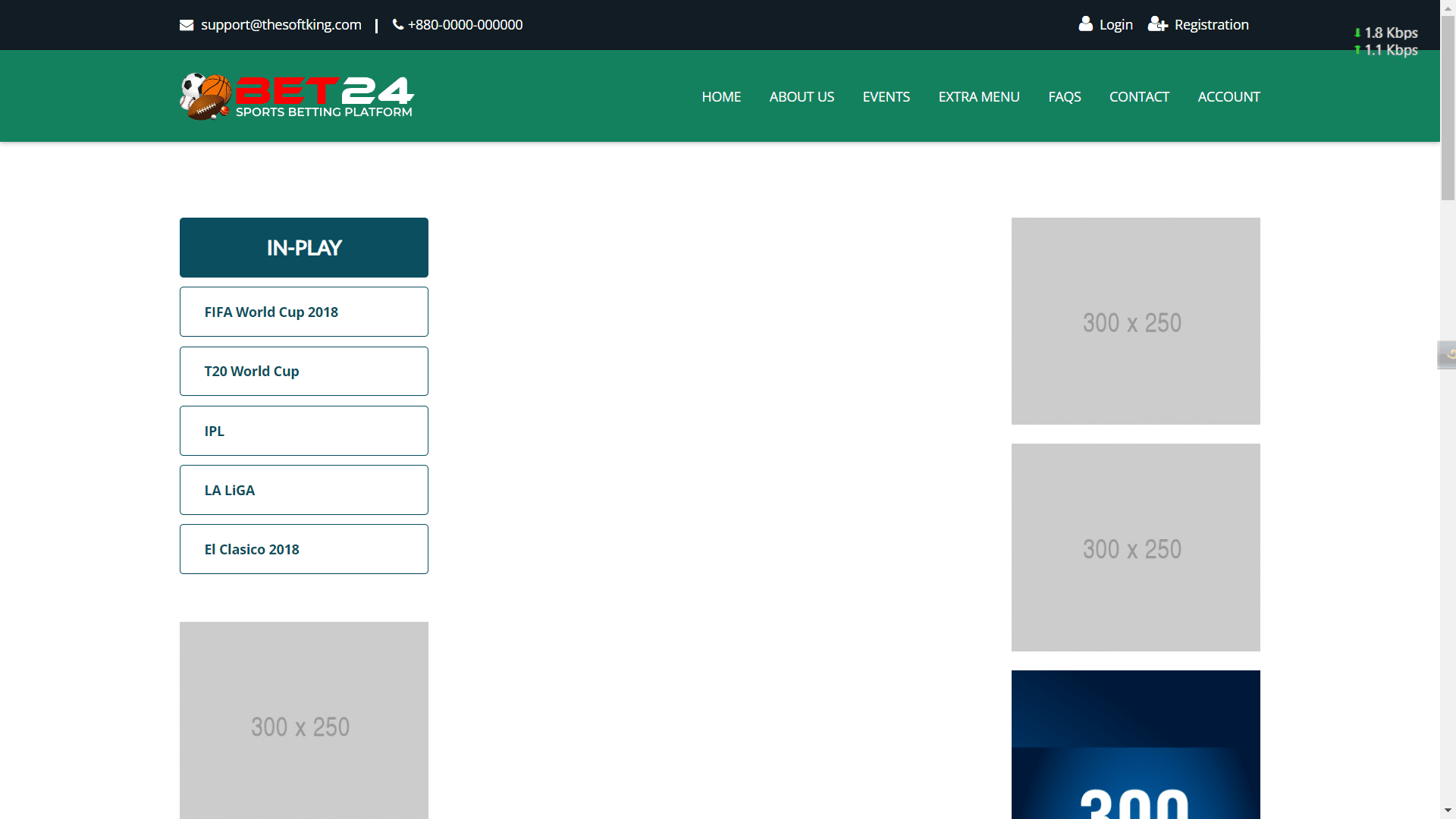Open the CONTACT page
The height and width of the screenshot is (819, 1456).
point(1139,97)
